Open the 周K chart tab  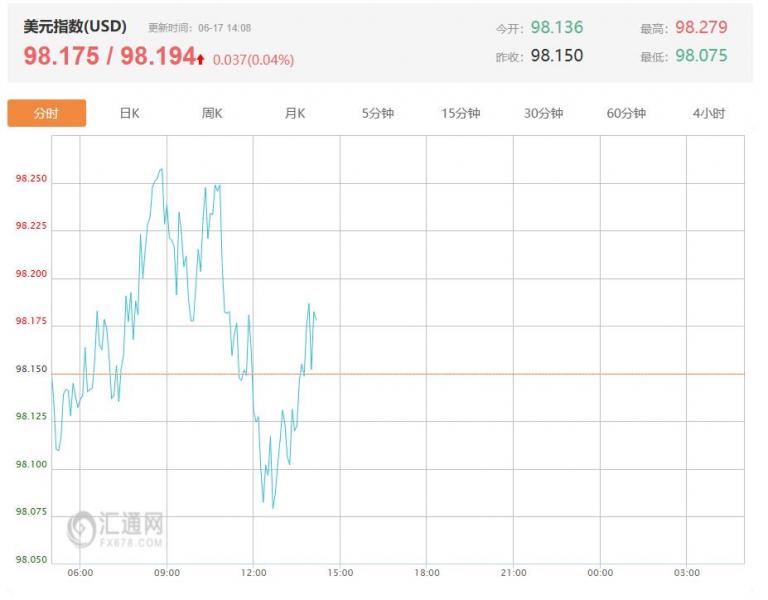click(212, 113)
